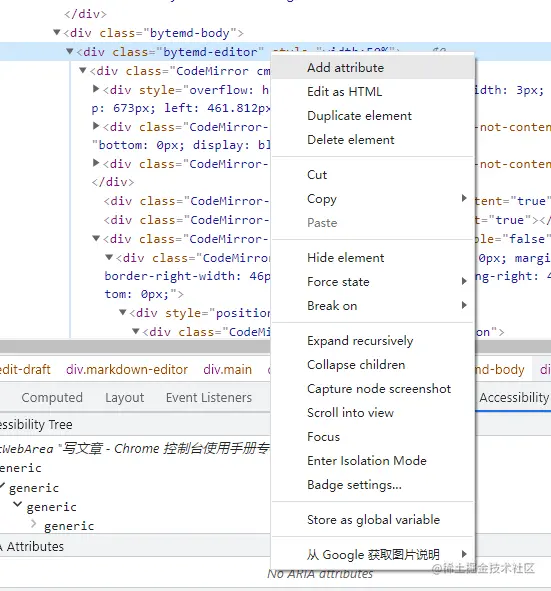Switch to the Computed tab
The height and width of the screenshot is (591, 551).
coord(52,398)
